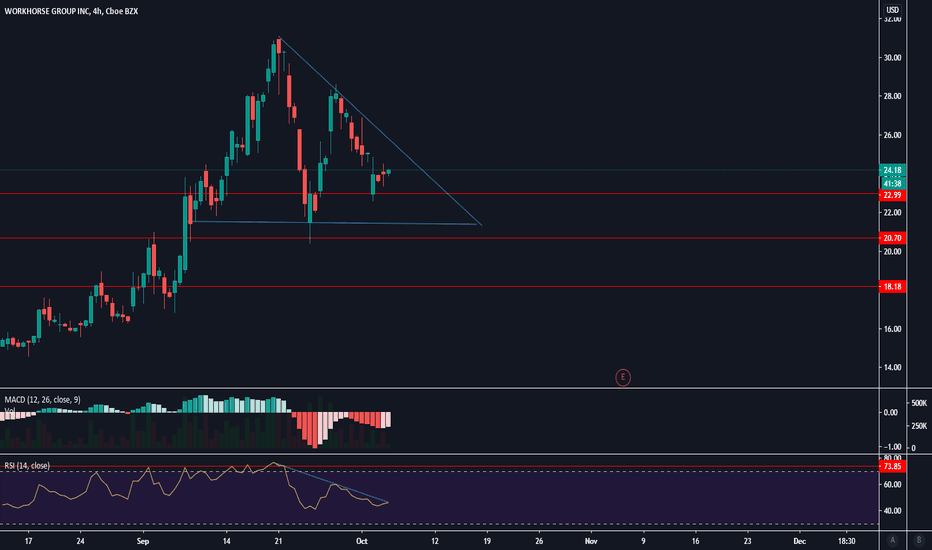Click date label 26 on time axis
This screenshot has width=932, height=550.
pos(539,541)
